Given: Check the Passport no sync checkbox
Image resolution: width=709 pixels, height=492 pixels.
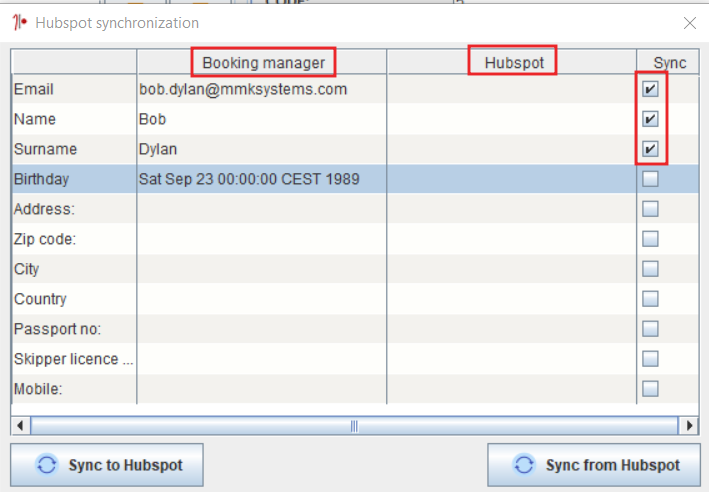Looking at the screenshot, I should coord(650,329).
